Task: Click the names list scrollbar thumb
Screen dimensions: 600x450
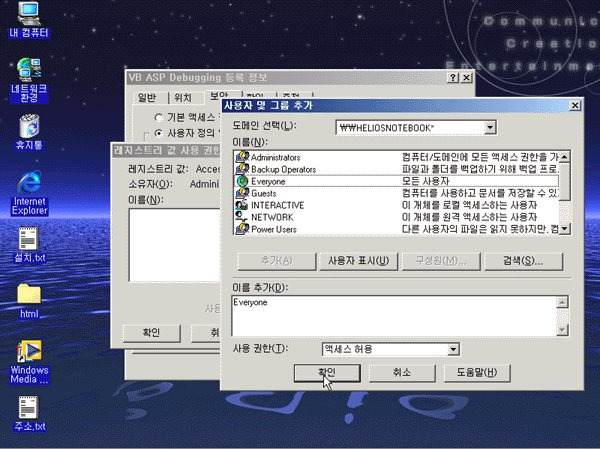Action: click(x=564, y=182)
